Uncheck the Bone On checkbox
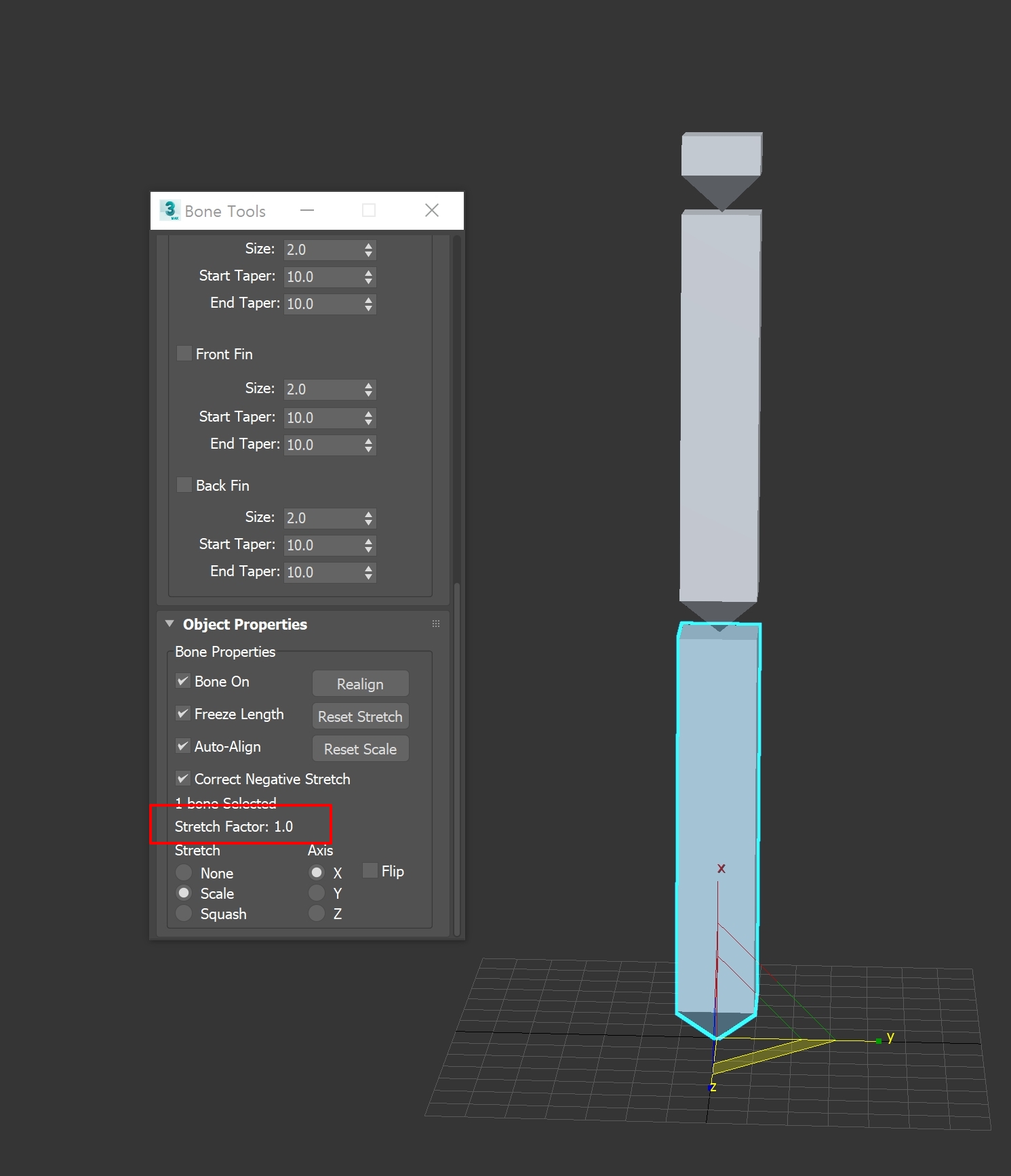Image resolution: width=1011 pixels, height=1176 pixels. (x=183, y=681)
